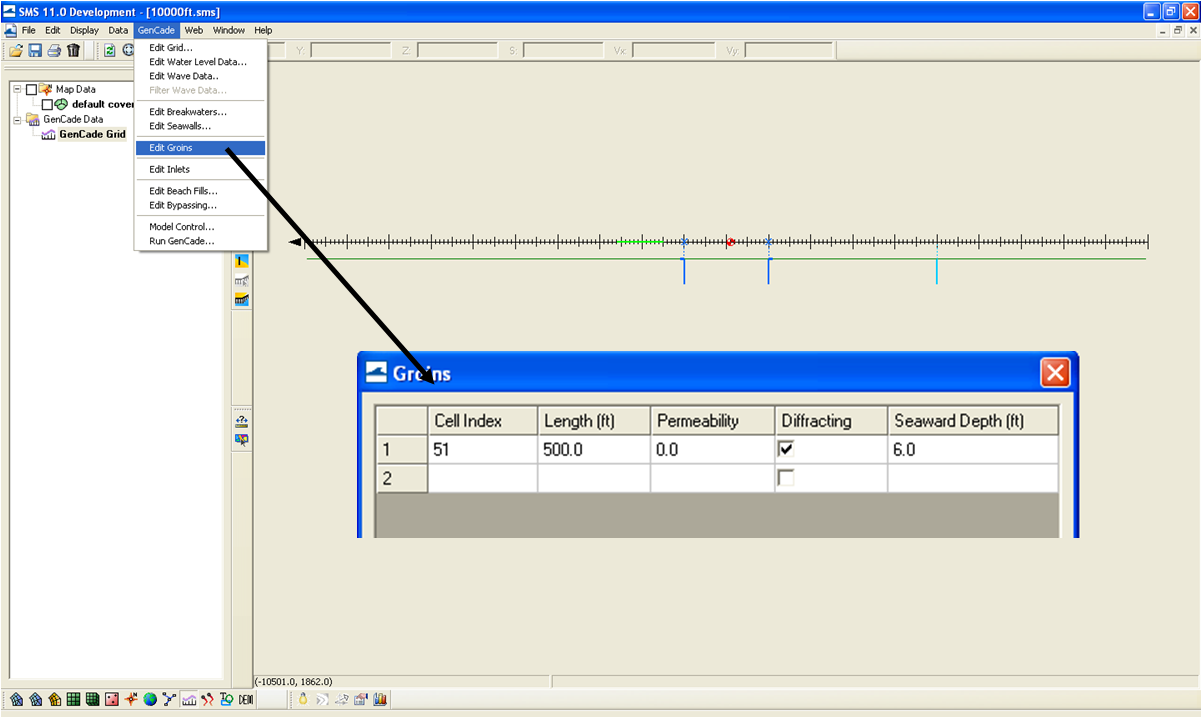The width and height of the screenshot is (1202, 718).
Task: Select the GIS module globe icon
Action: pos(150,700)
